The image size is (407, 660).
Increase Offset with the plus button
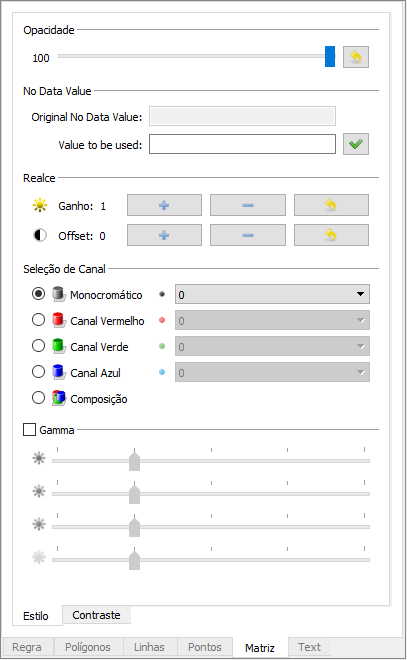click(164, 235)
